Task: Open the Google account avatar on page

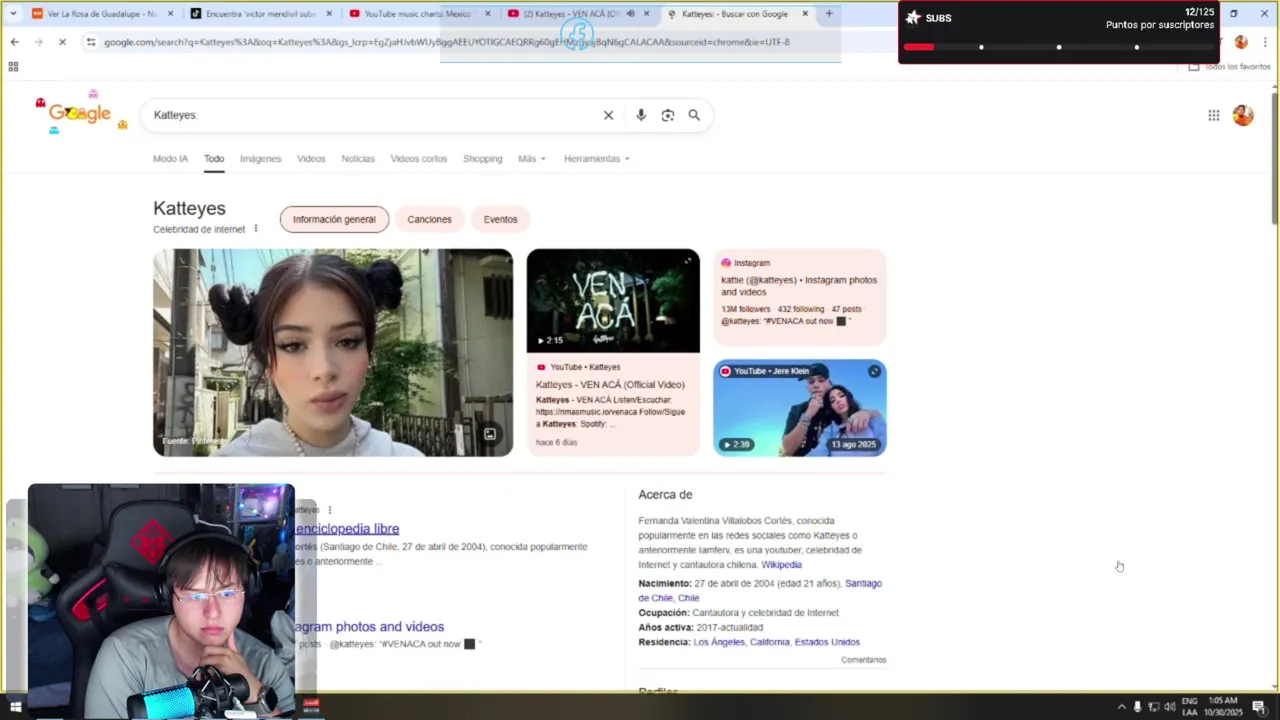Action: pyautogui.click(x=1243, y=115)
